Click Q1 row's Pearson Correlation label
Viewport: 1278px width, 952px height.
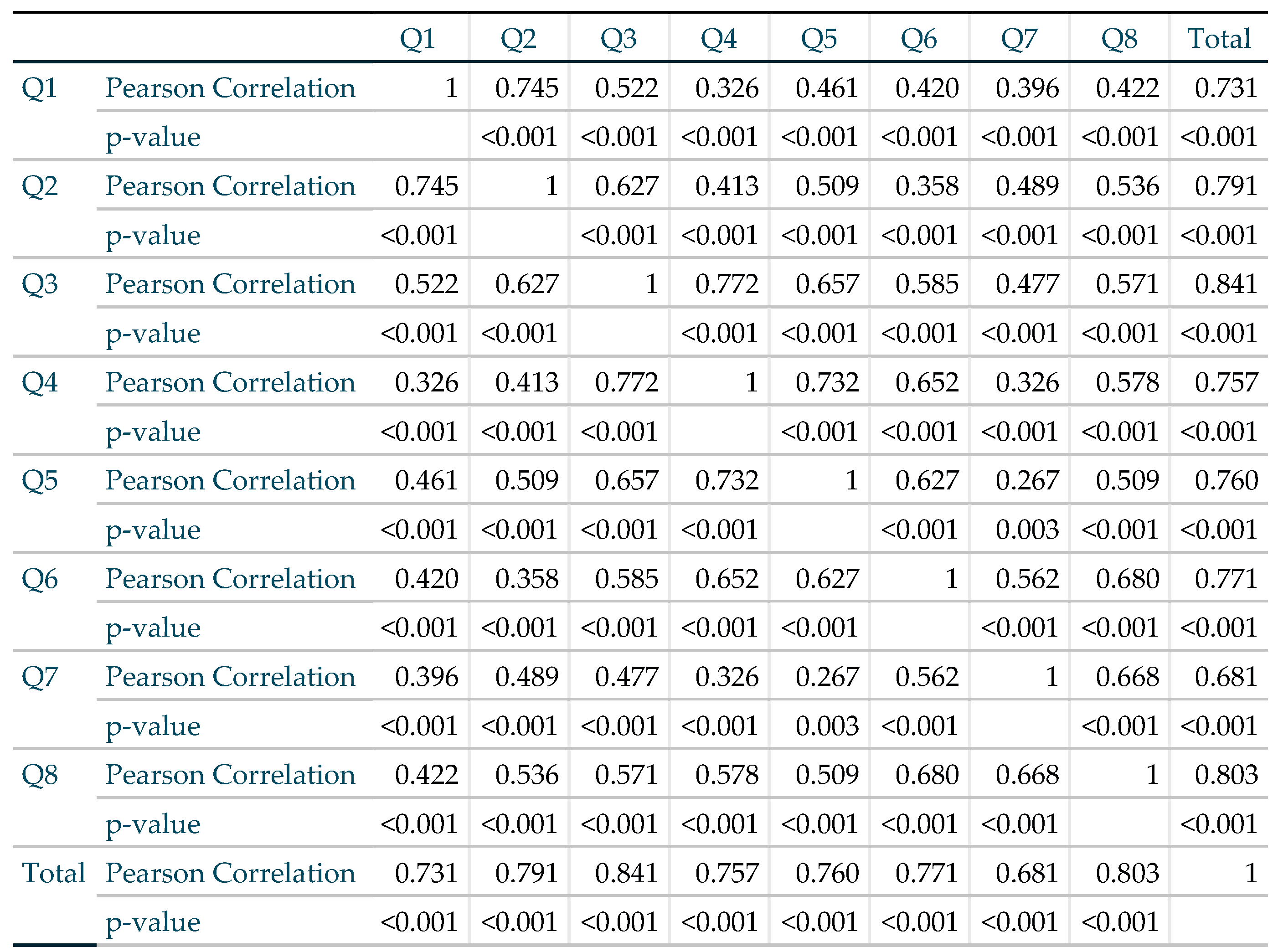click(x=231, y=88)
